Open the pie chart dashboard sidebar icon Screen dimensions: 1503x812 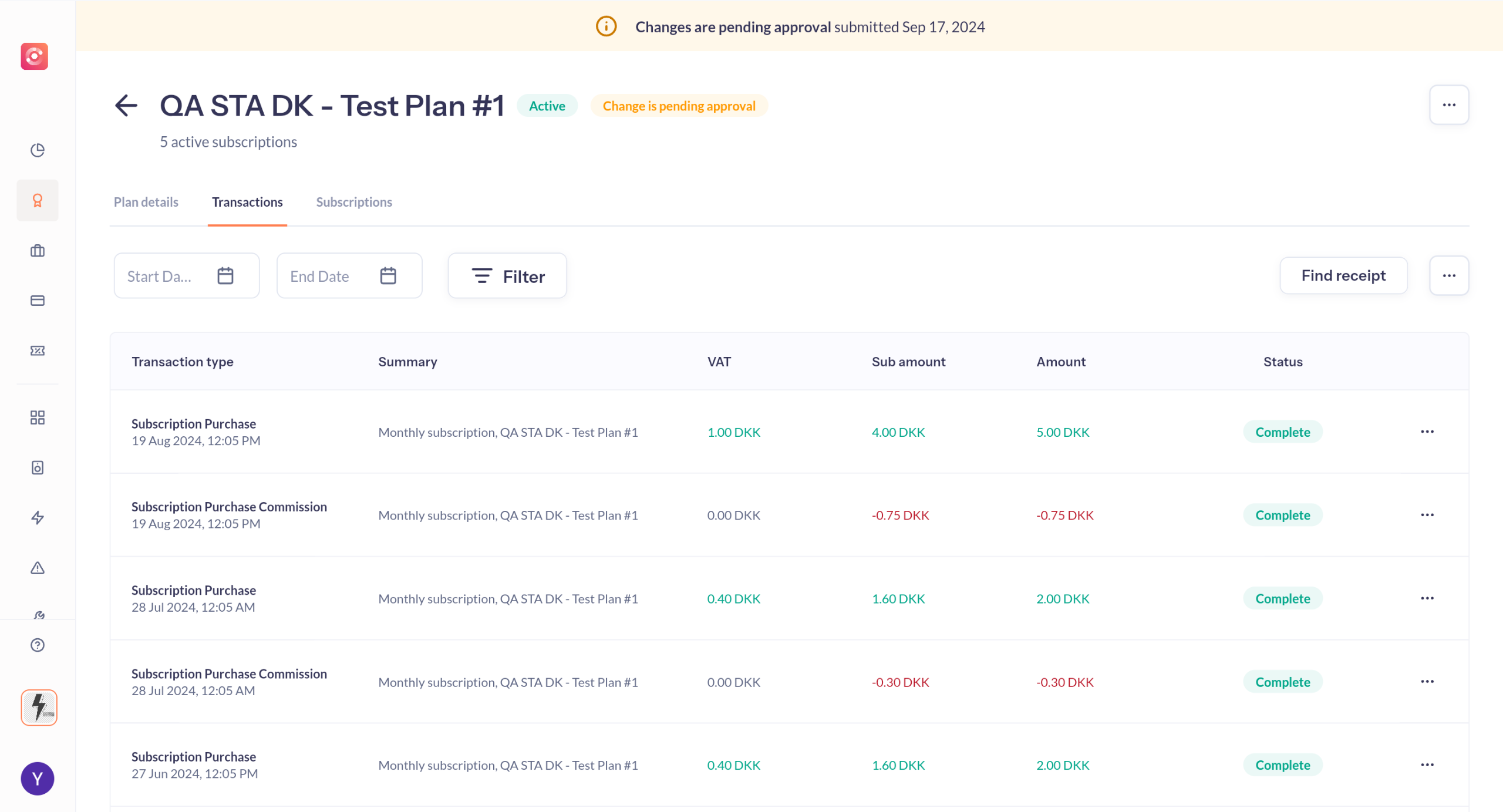coord(38,150)
